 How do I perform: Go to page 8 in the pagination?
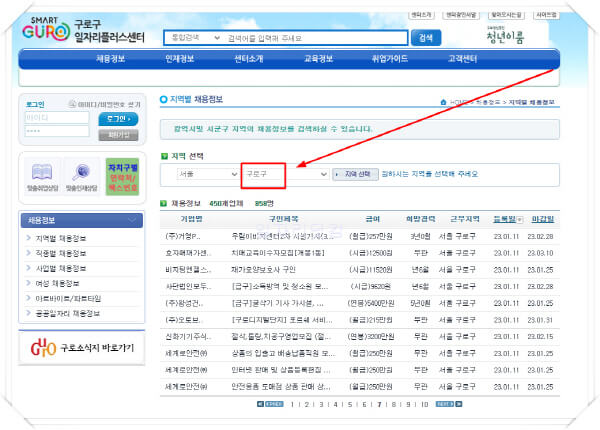[x=393, y=404]
